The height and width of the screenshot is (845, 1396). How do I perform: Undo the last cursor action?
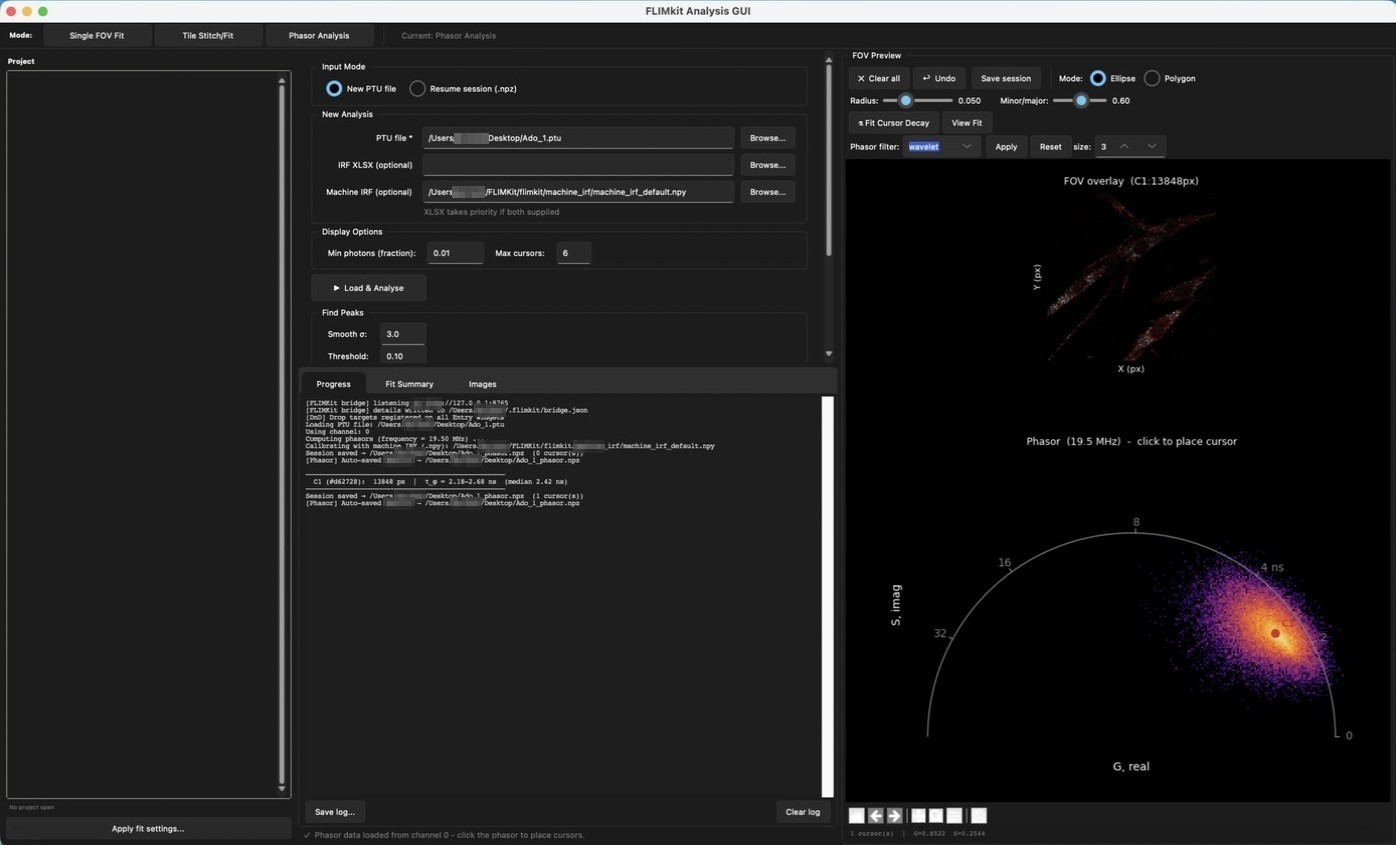939,78
